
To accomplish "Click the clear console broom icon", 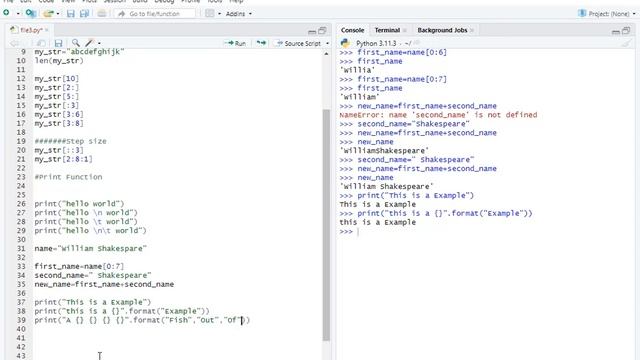I will [627, 43].
